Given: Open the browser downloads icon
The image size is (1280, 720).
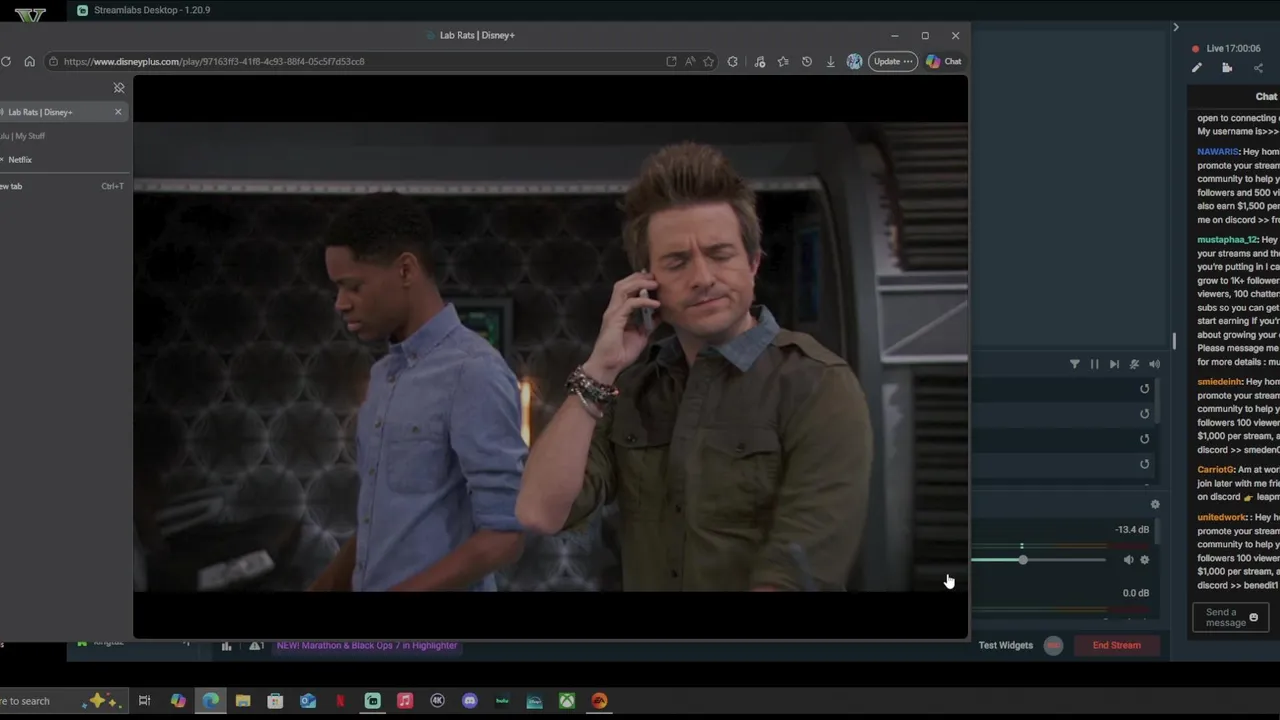Looking at the screenshot, I should point(830,61).
